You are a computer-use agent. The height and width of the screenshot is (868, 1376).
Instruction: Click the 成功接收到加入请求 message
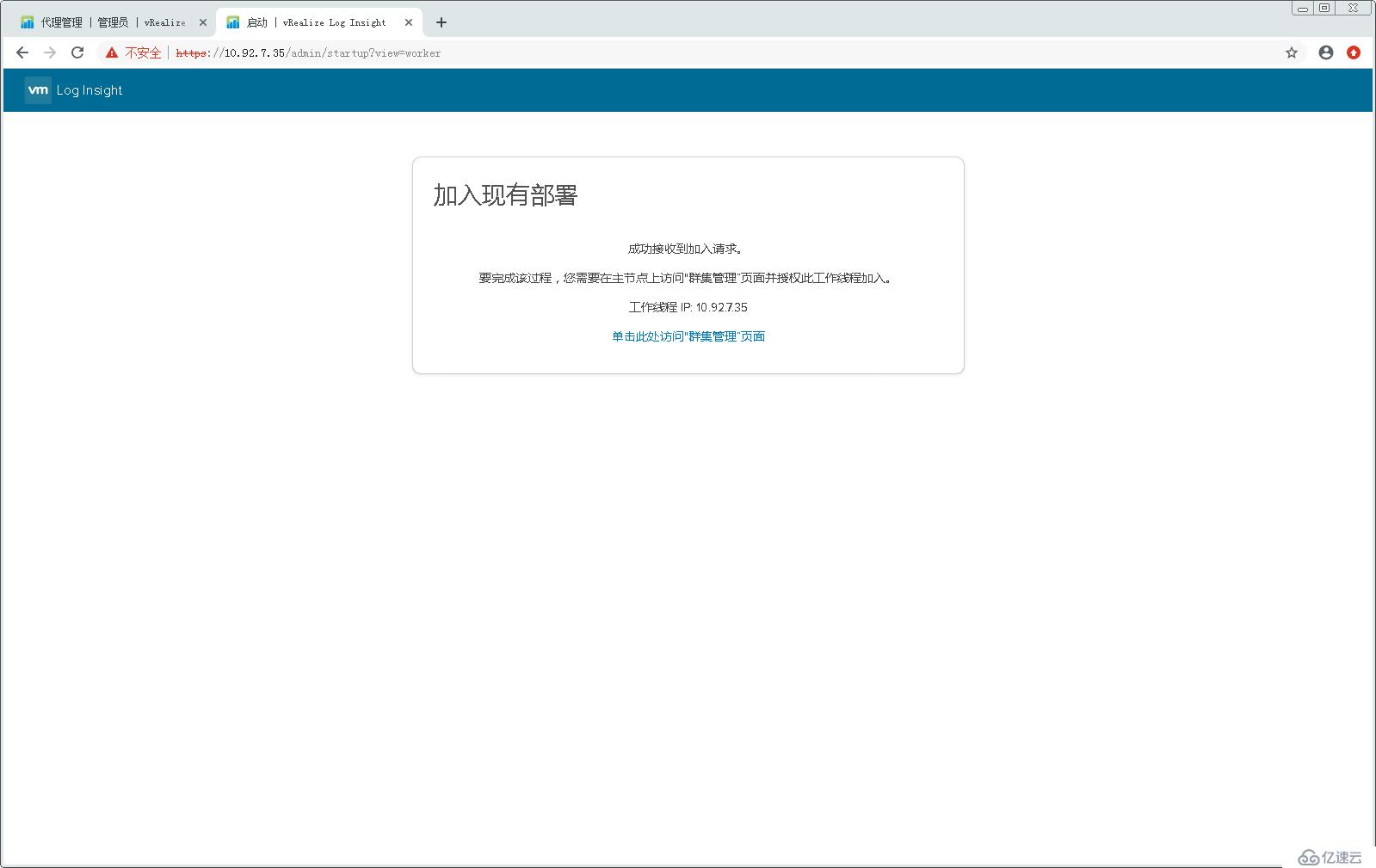[x=686, y=249]
